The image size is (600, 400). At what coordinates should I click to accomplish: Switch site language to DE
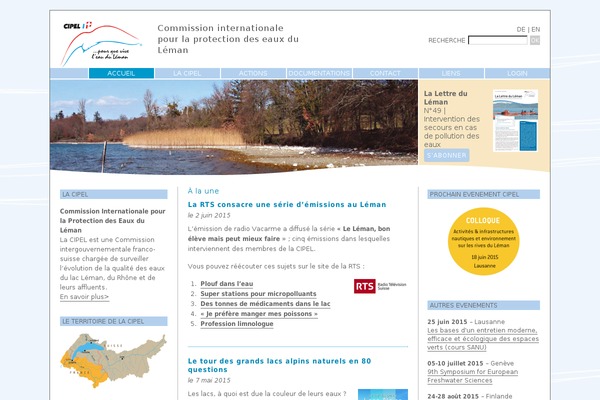click(520, 29)
